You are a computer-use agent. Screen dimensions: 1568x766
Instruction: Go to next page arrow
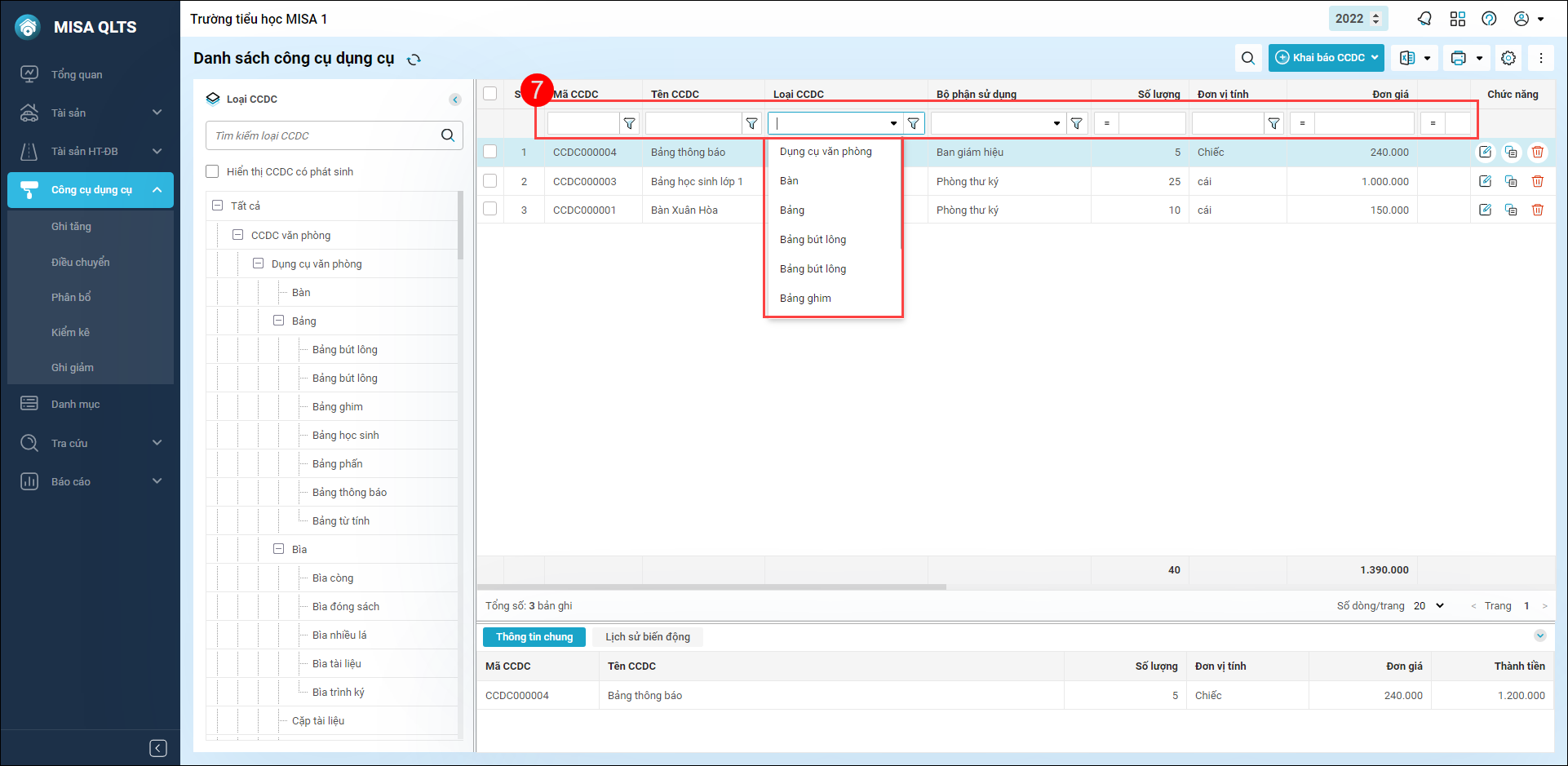(1544, 606)
